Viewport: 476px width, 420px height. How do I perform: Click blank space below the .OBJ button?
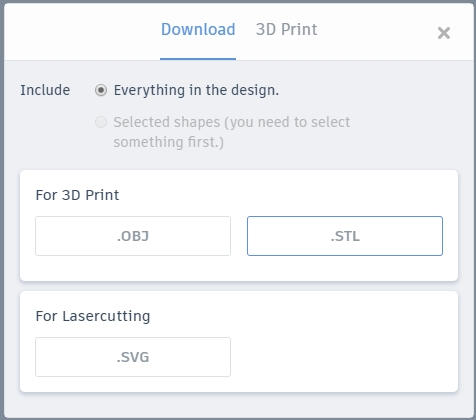(x=133, y=268)
